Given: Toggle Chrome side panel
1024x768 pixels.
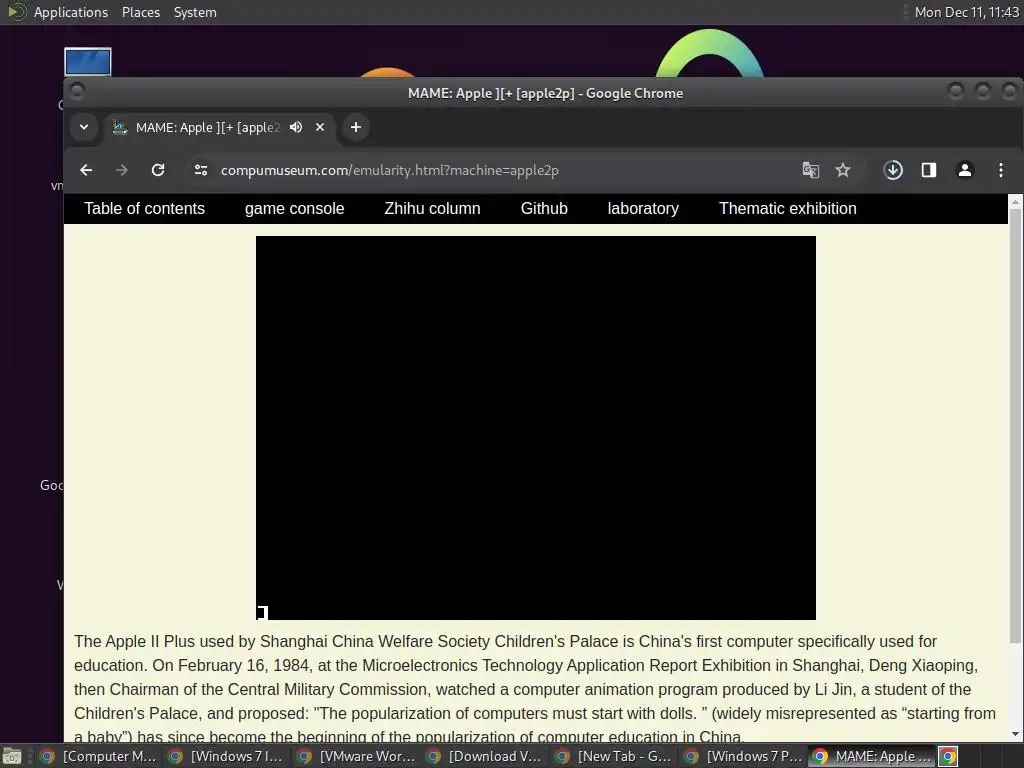Looking at the screenshot, I should point(929,170).
